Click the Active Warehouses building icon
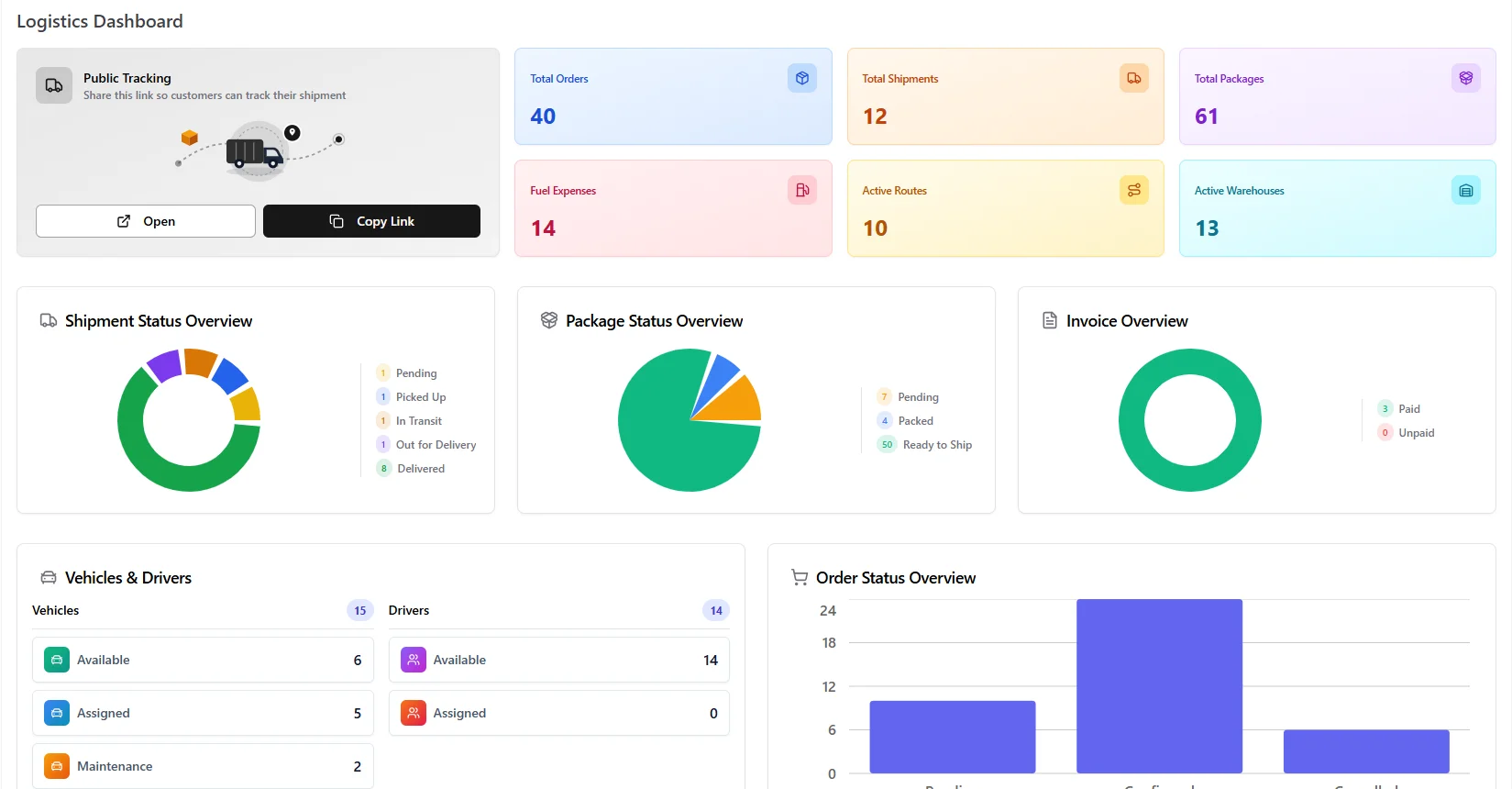1512x789 pixels. [x=1466, y=190]
